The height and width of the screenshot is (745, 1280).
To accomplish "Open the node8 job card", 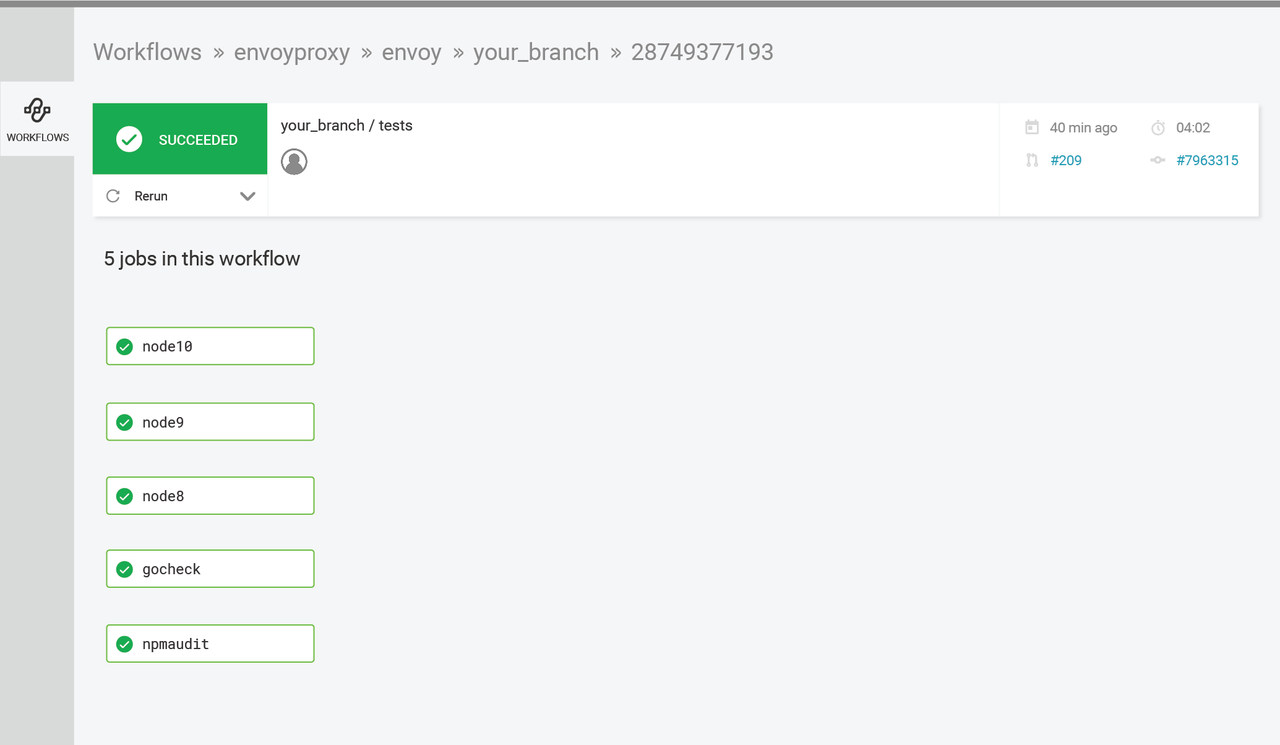I will (210, 495).
